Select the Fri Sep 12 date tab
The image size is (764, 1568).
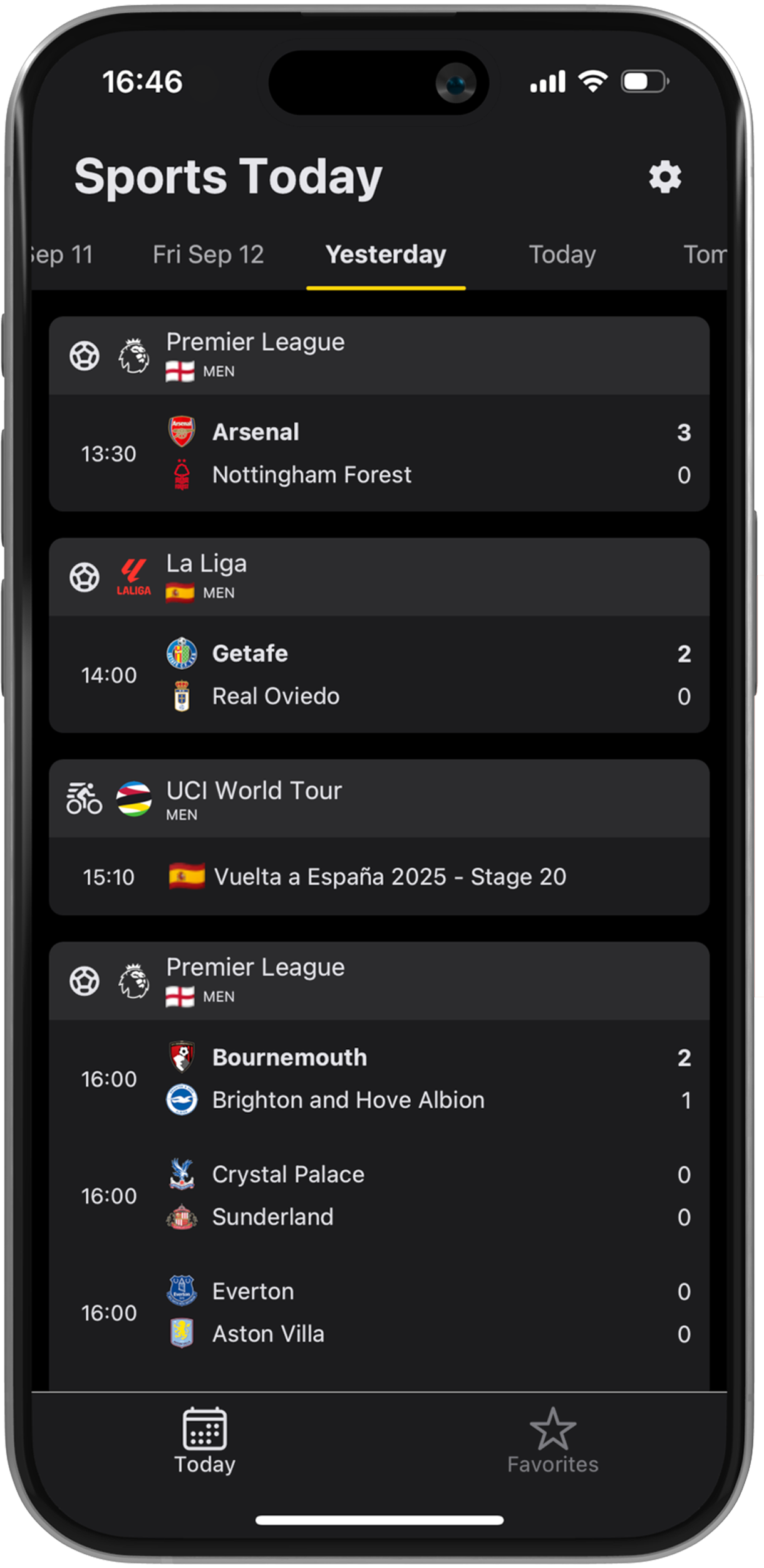[208, 255]
